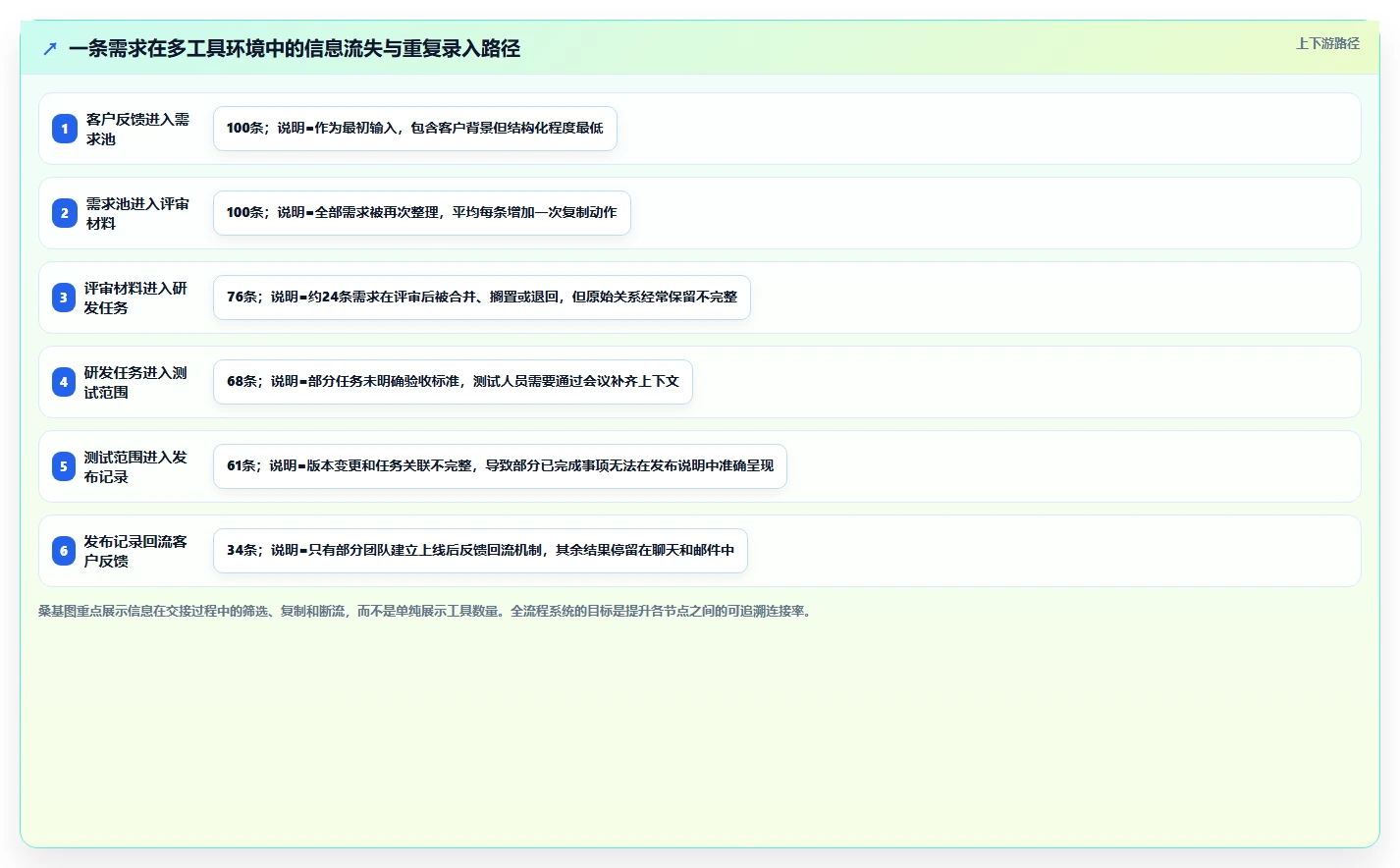Select step badge 3 for 评审材料进入研发任务
The height and width of the screenshot is (868, 1400).
[x=64, y=298]
